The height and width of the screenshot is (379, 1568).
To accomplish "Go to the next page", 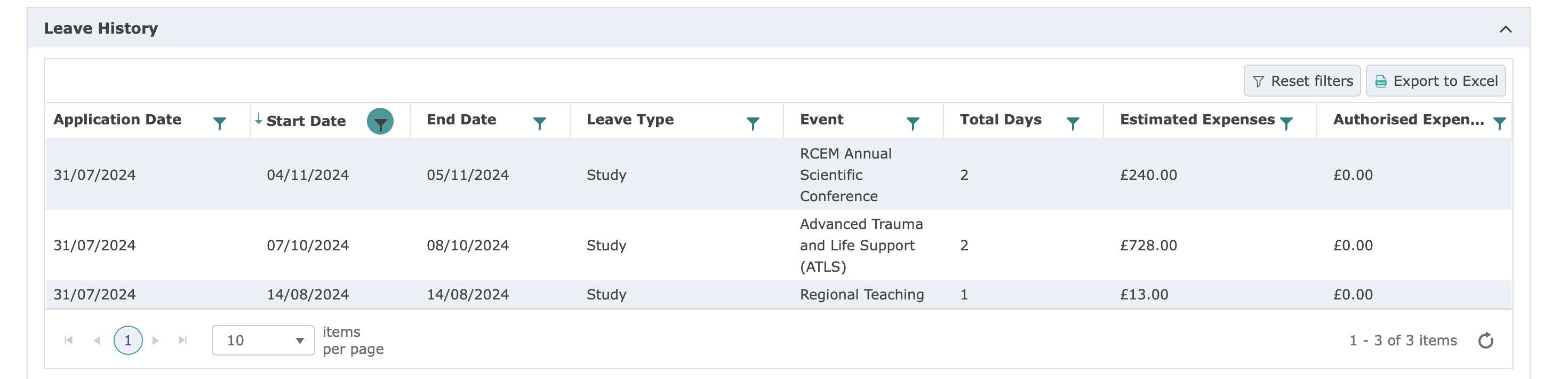I will click(x=156, y=340).
